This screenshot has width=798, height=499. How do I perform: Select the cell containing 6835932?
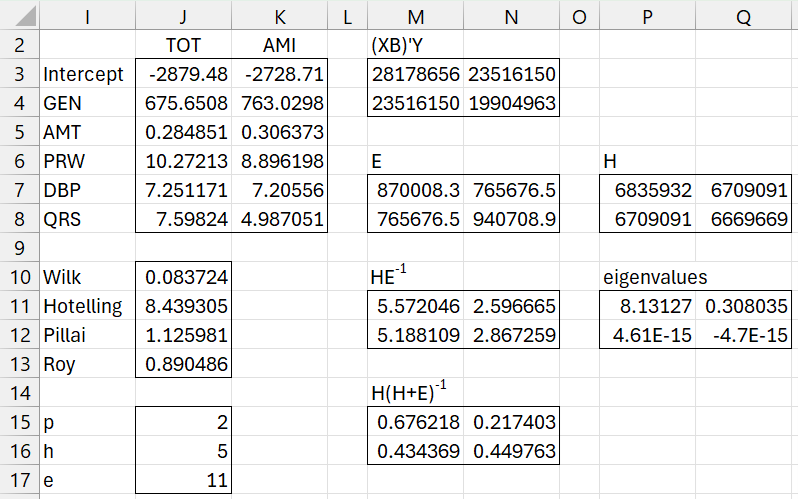(647, 190)
